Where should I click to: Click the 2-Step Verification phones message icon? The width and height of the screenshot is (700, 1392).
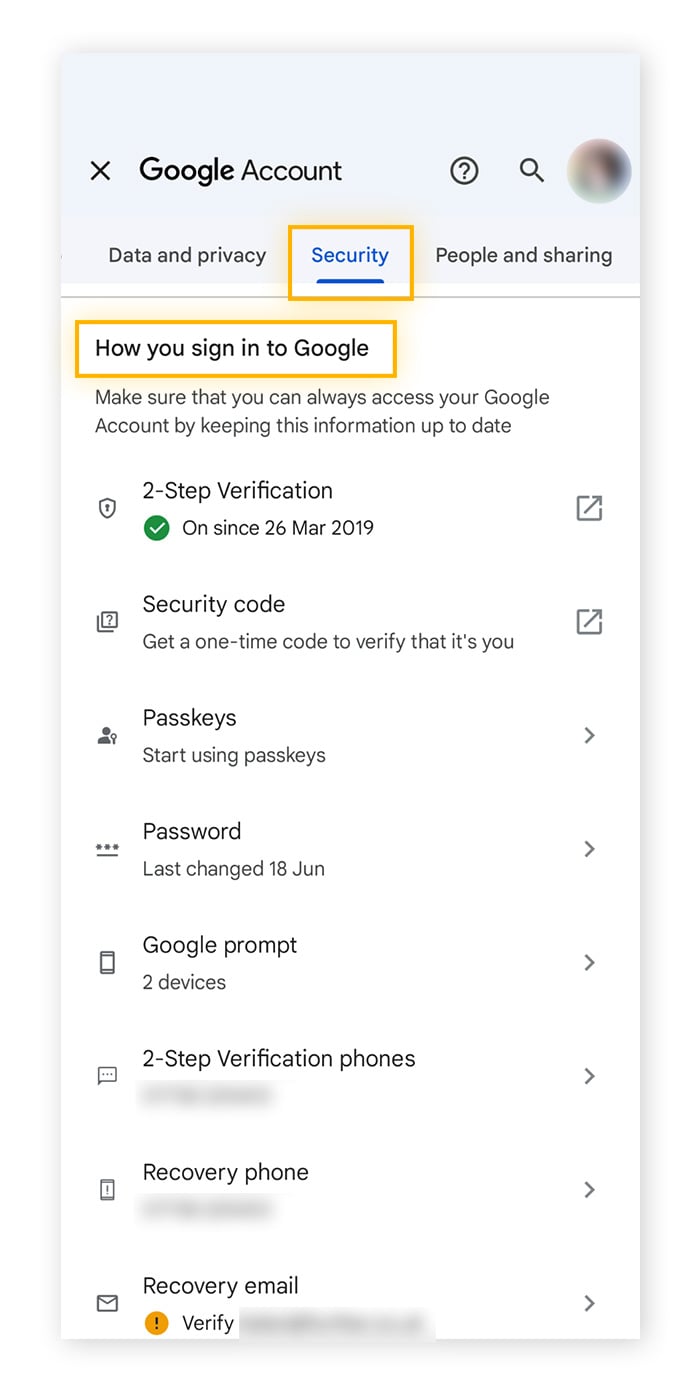[x=107, y=1076]
